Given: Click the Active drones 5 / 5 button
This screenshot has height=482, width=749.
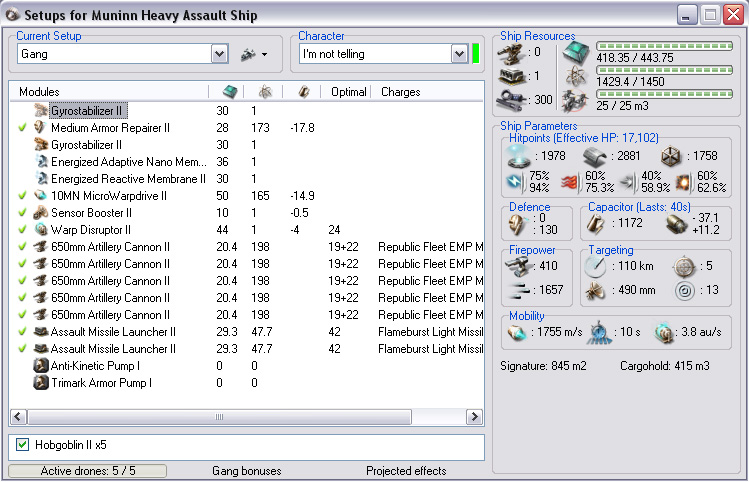Looking at the screenshot, I should tap(87, 471).
